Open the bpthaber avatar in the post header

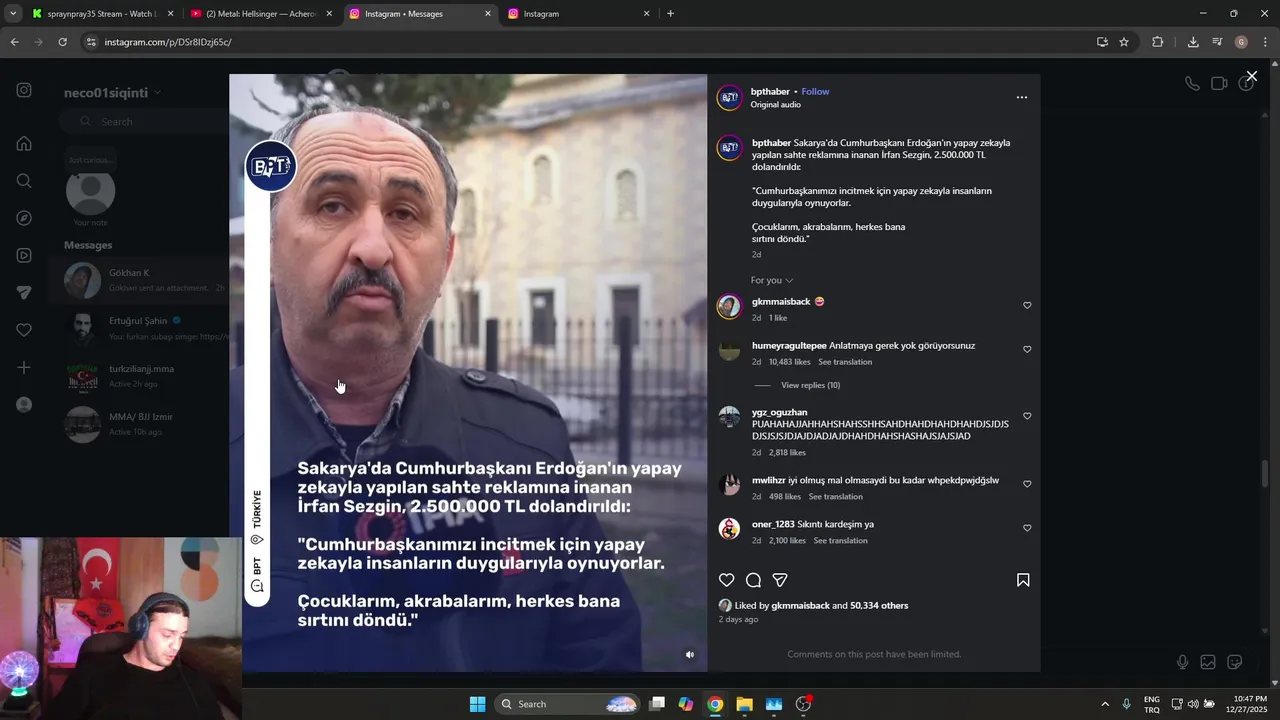(730, 97)
